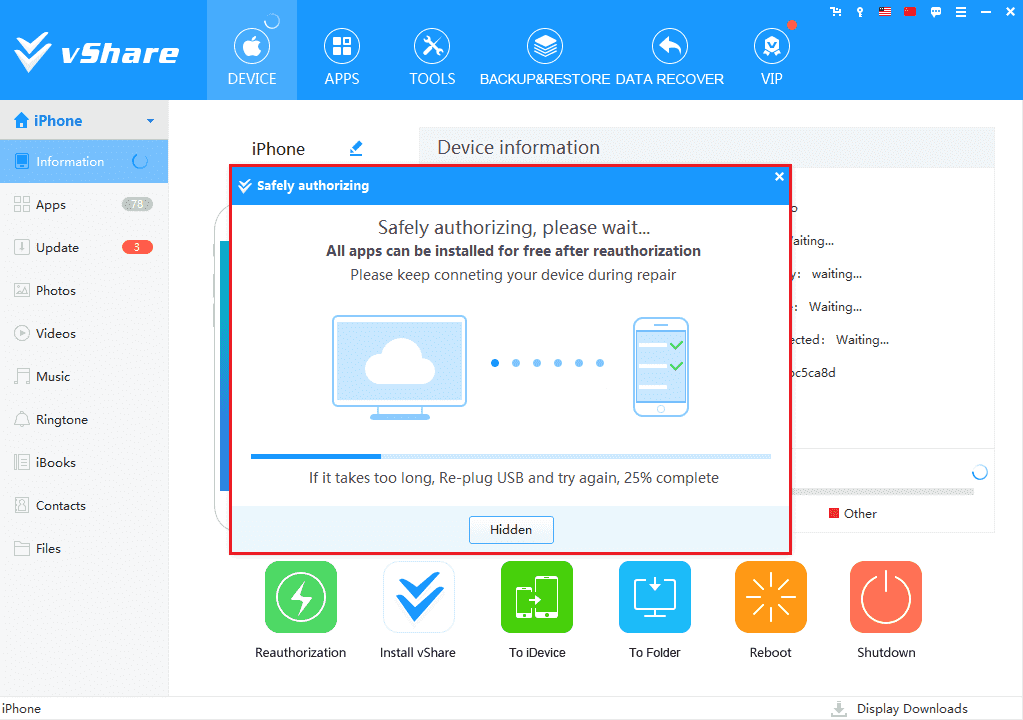Open Files in the sidebar
This screenshot has height=720, width=1023.
coord(84,548)
